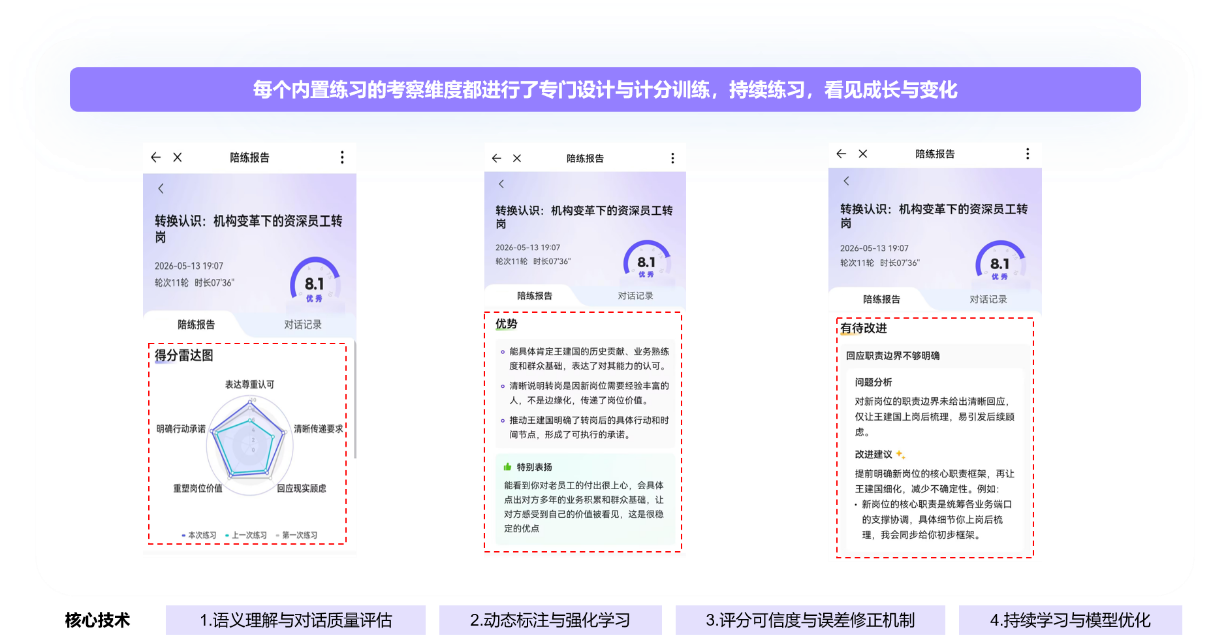Image resolution: width=1211 pixels, height=640 pixels.
Task: Click left phone title 转换认识 heading
Action: pyautogui.click(x=248, y=229)
